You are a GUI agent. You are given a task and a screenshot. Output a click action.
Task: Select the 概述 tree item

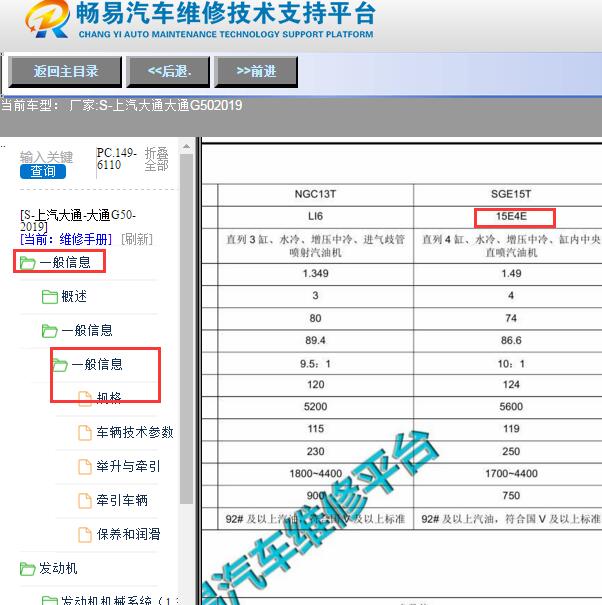(x=74, y=296)
